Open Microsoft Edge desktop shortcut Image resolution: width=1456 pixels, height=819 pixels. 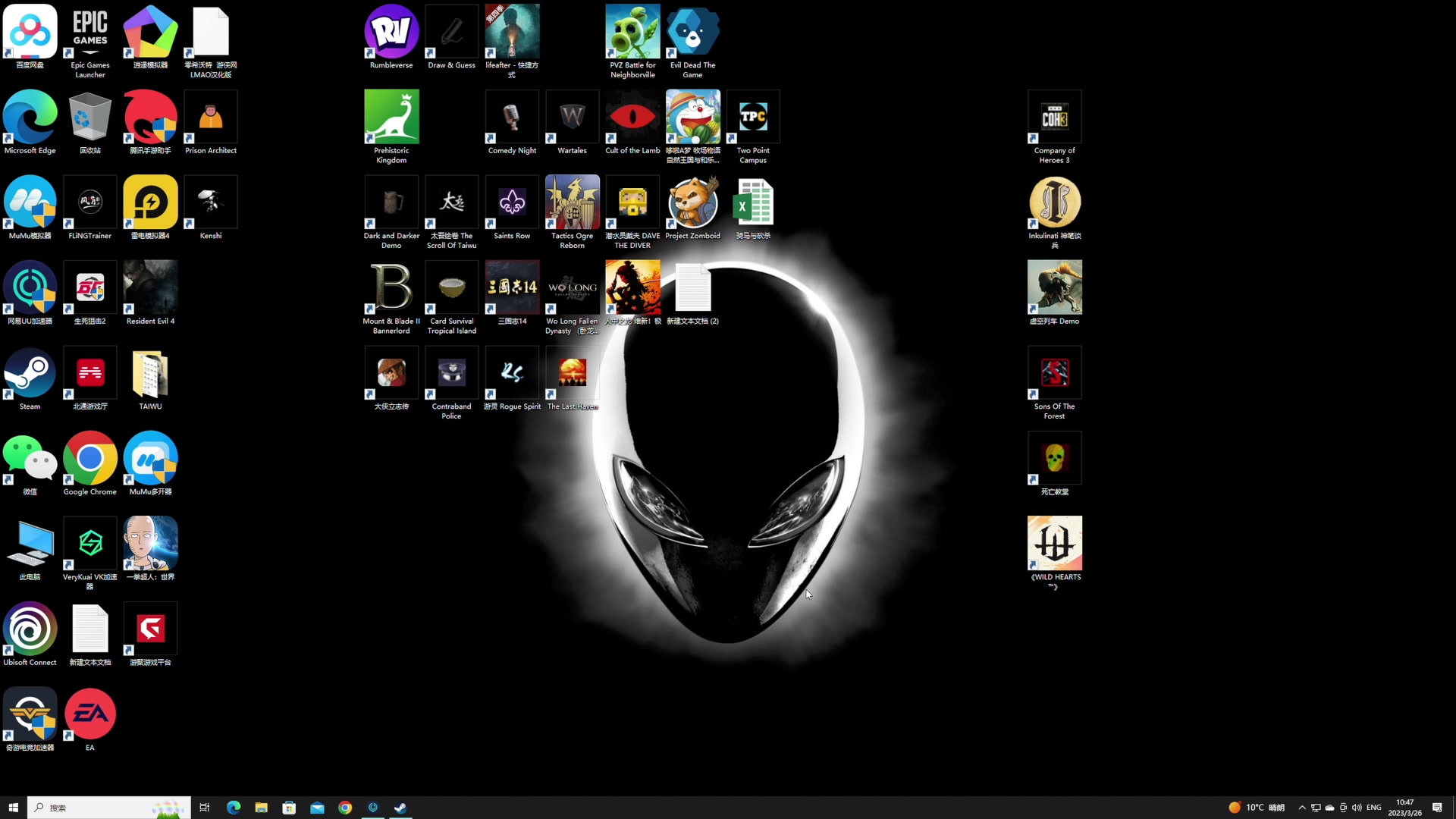[30, 122]
